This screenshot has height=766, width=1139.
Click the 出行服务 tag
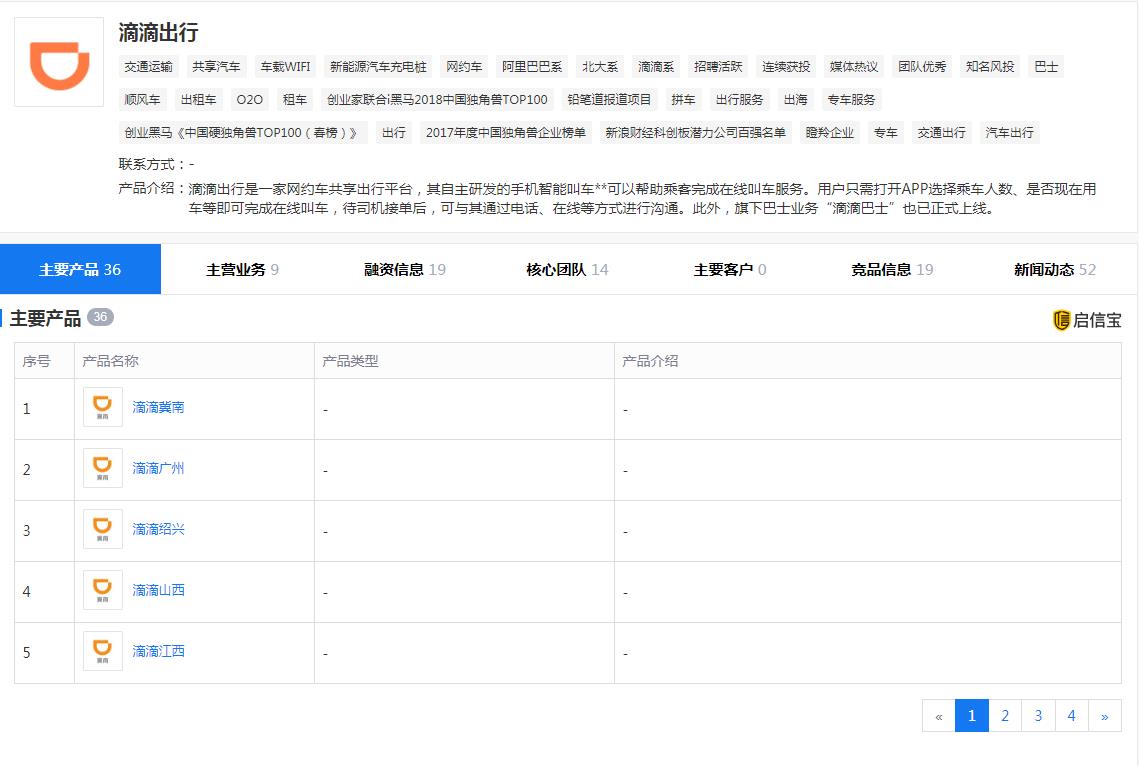pos(739,99)
